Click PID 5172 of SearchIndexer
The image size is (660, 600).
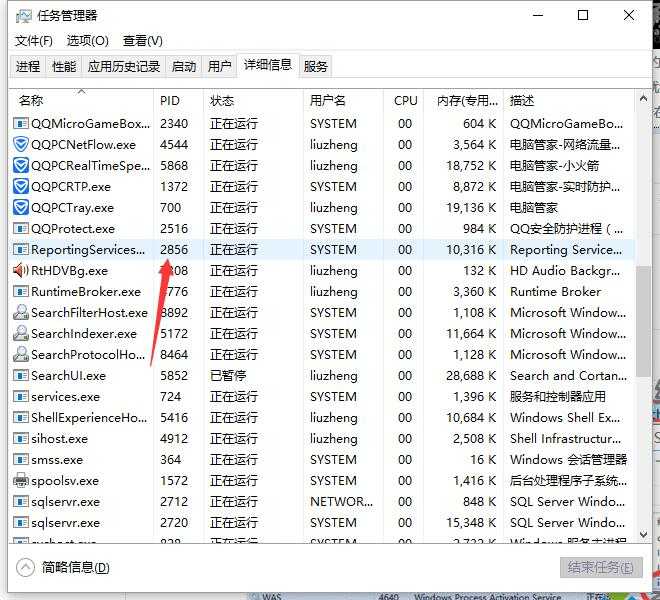point(174,333)
